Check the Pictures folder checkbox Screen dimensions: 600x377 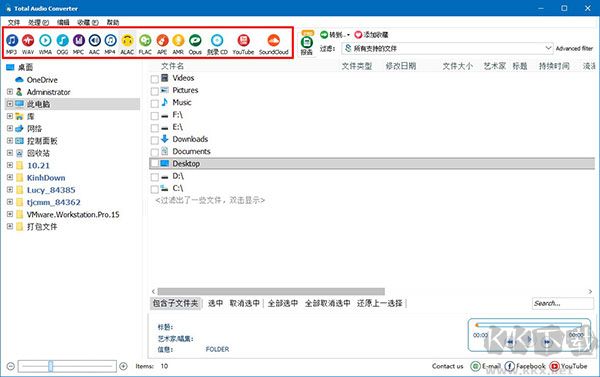[x=155, y=91]
